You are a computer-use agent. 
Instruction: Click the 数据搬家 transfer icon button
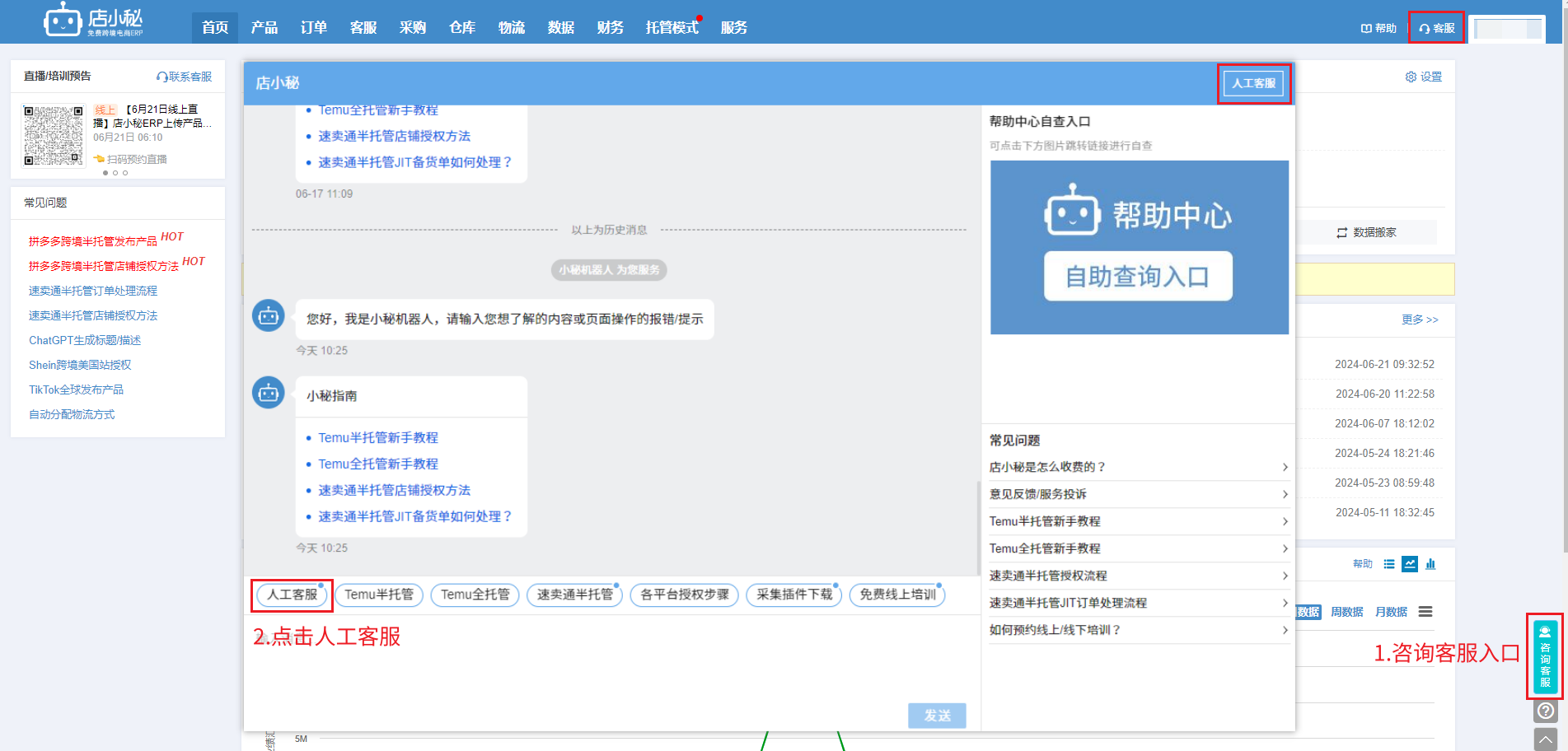(1366, 232)
